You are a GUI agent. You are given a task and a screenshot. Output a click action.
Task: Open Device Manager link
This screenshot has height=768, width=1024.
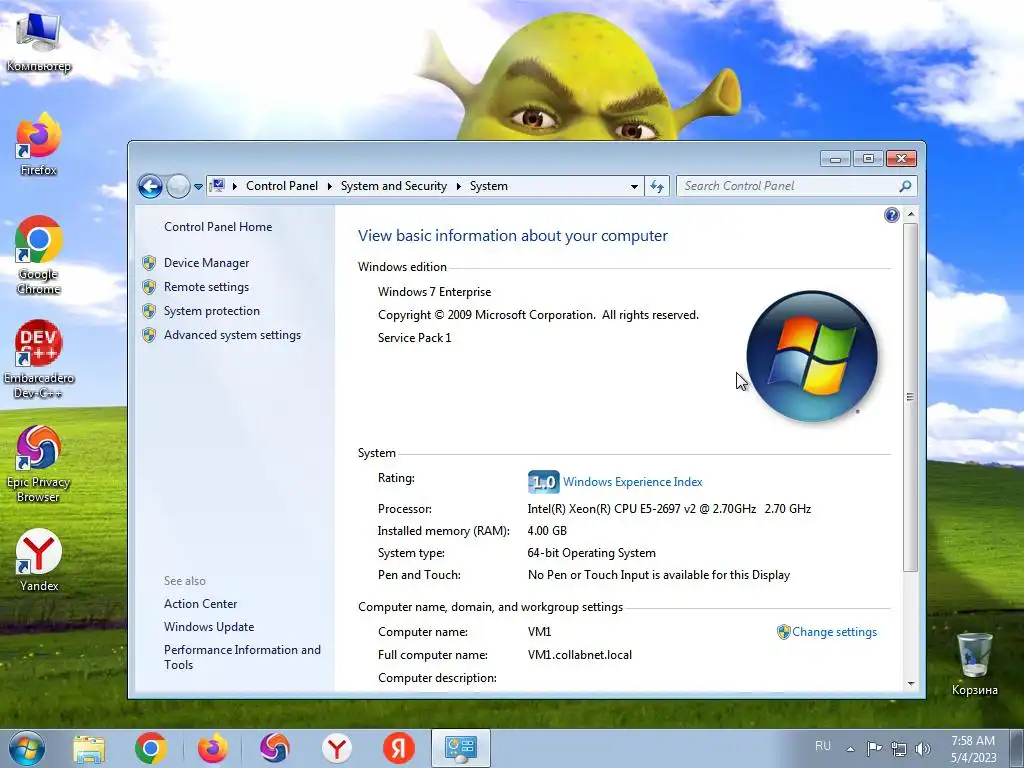[x=206, y=263]
